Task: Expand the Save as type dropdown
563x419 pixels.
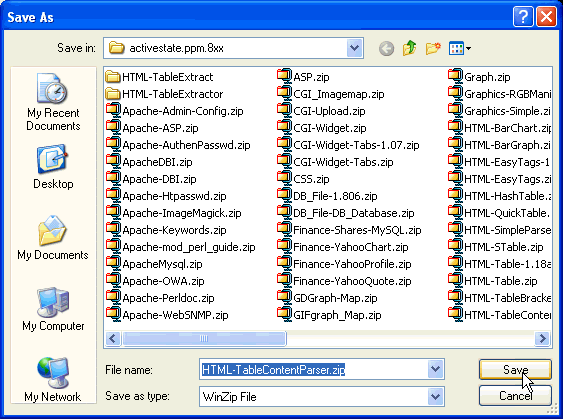Action: (435, 396)
